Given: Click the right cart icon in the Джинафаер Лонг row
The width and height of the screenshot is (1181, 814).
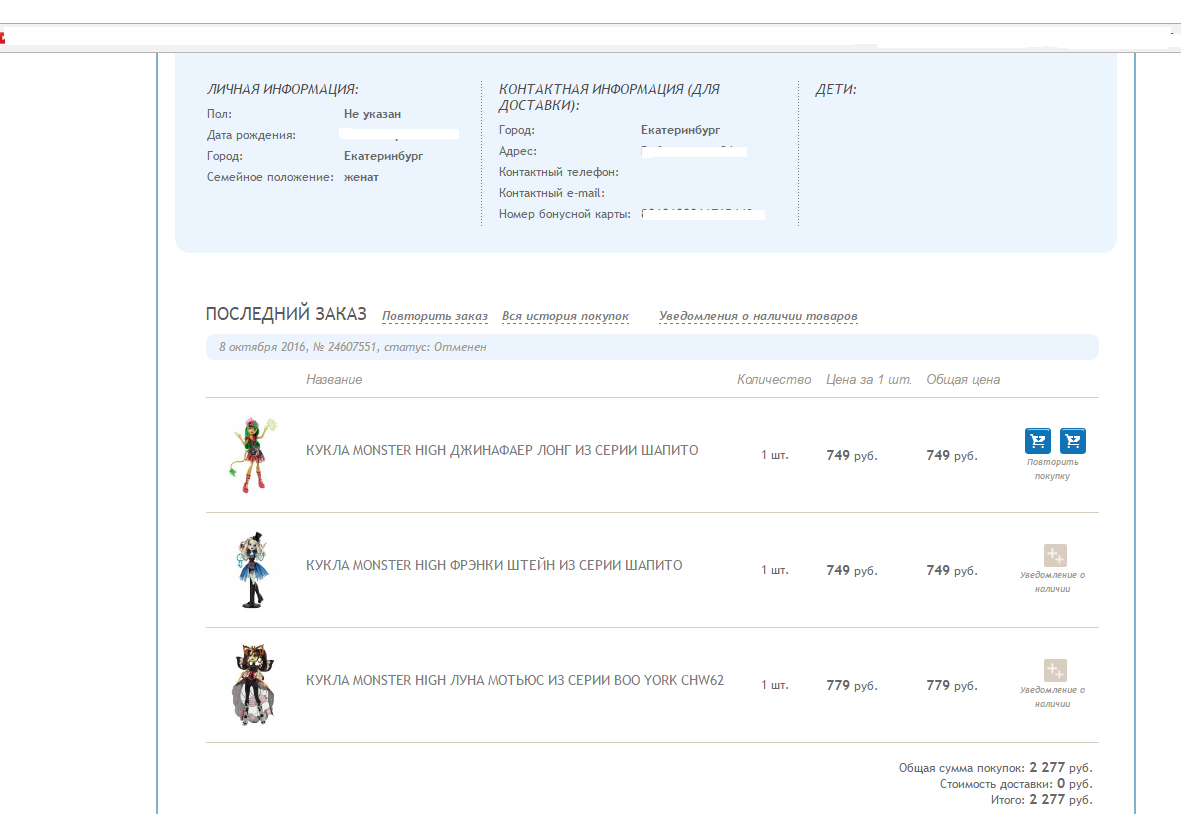Looking at the screenshot, I should pos(1073,441).
